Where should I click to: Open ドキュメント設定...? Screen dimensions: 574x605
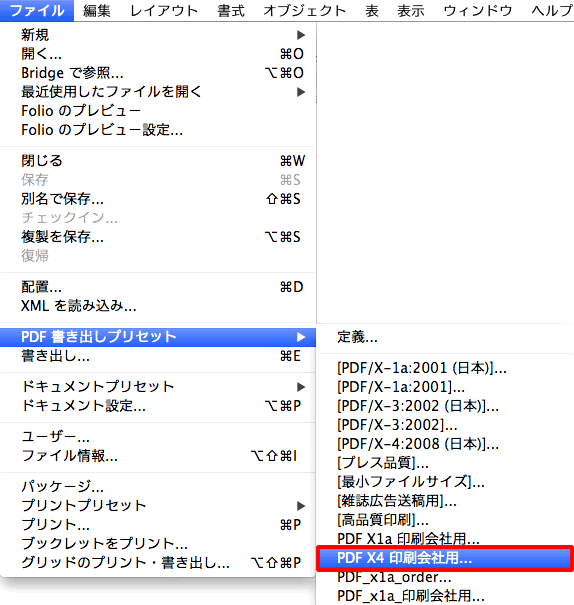[x=158, y=406]
